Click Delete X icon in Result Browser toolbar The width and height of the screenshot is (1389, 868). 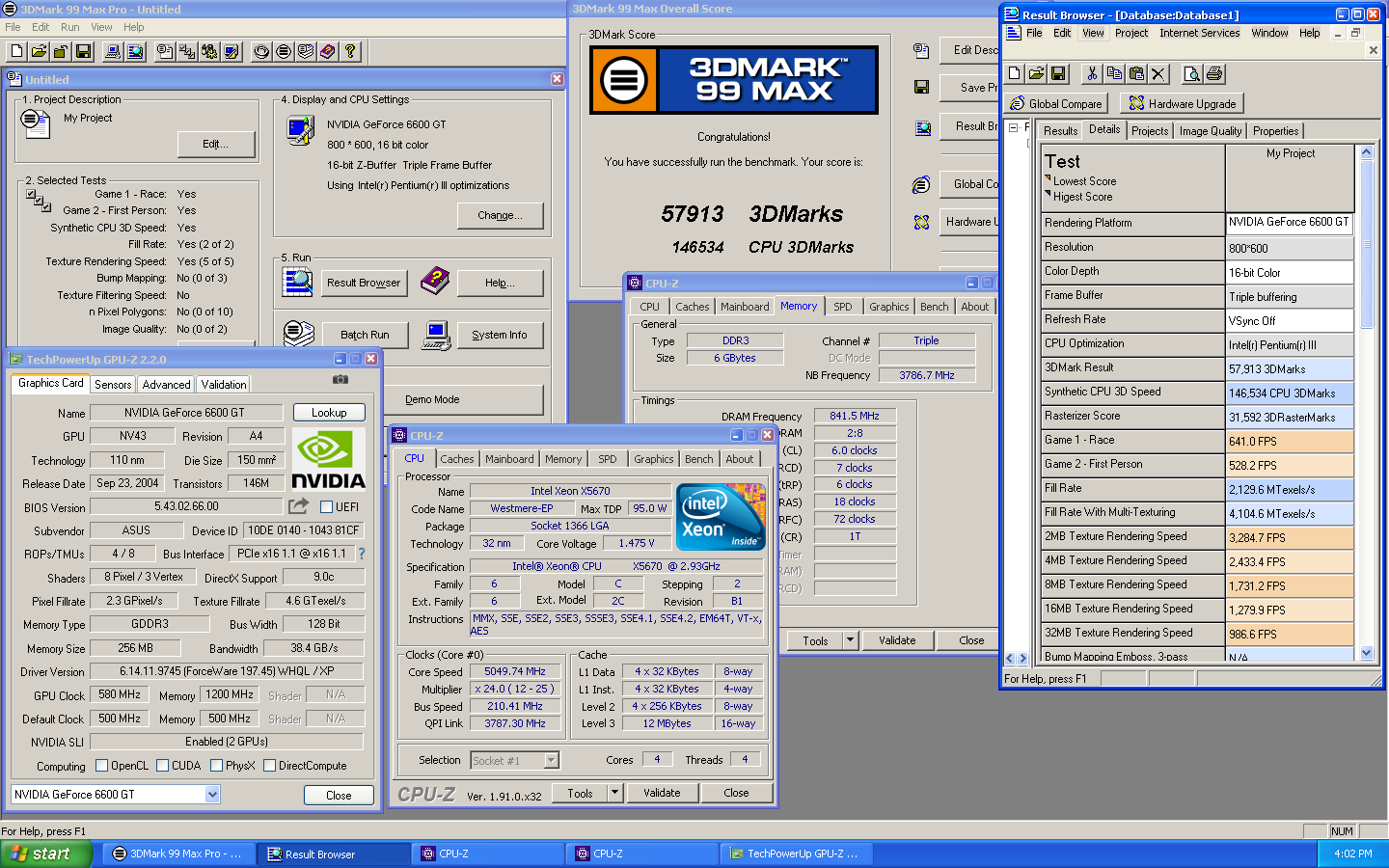tap(1158, 73)
